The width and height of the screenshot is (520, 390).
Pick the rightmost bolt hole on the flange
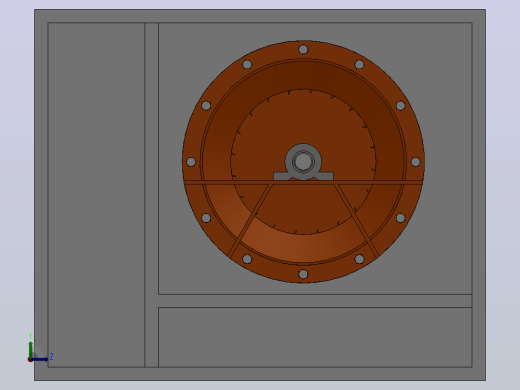click(415, 162)
